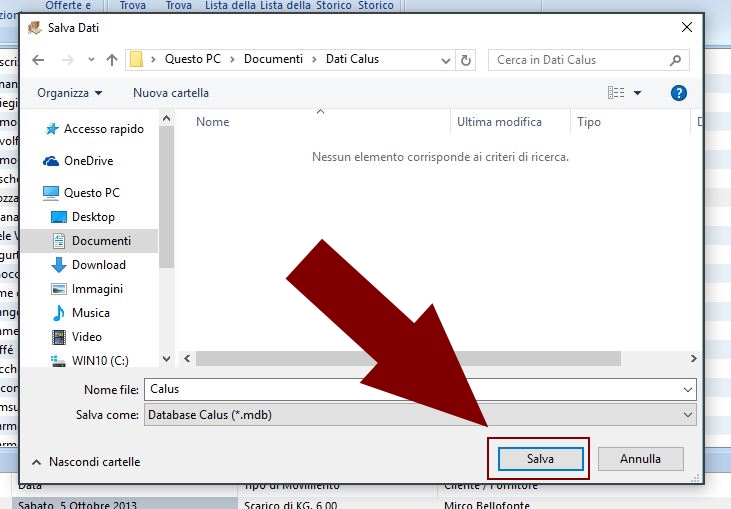Click the Salva button

tap(540, 459)
